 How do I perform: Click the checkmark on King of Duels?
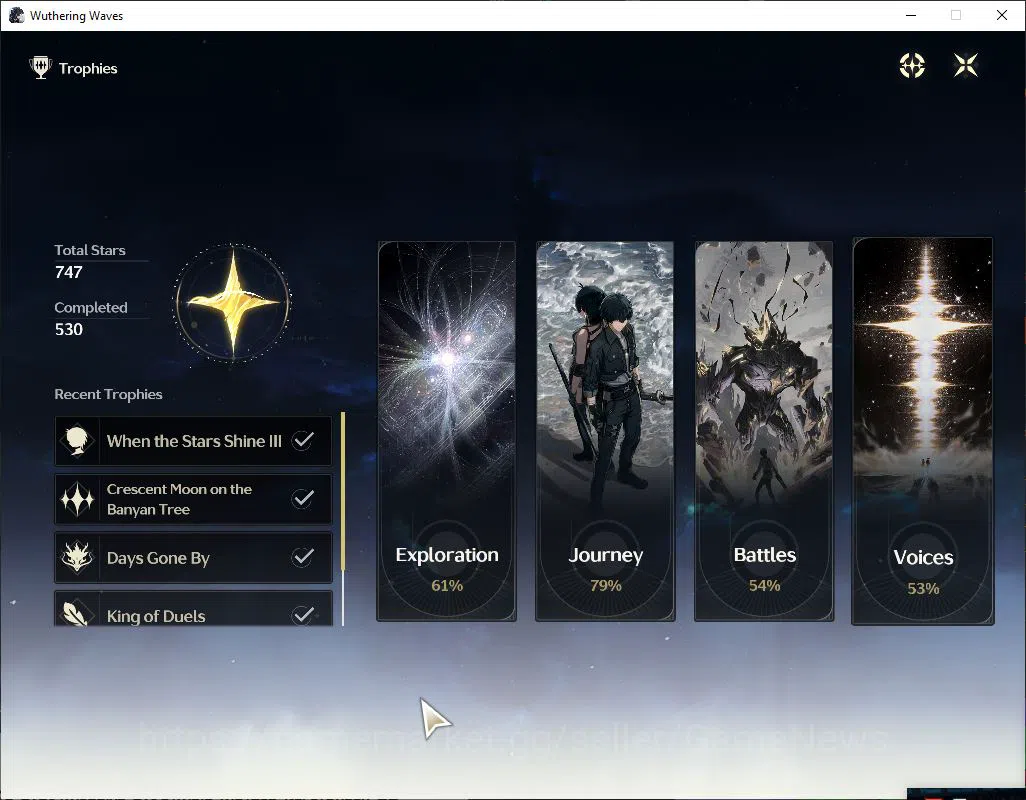click(302, 614)
